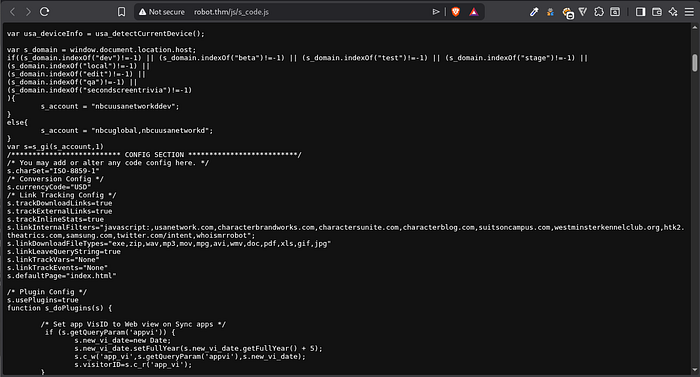700x377 pixels.
Task: Open the hamburger main menu
Action: (689, 12)
